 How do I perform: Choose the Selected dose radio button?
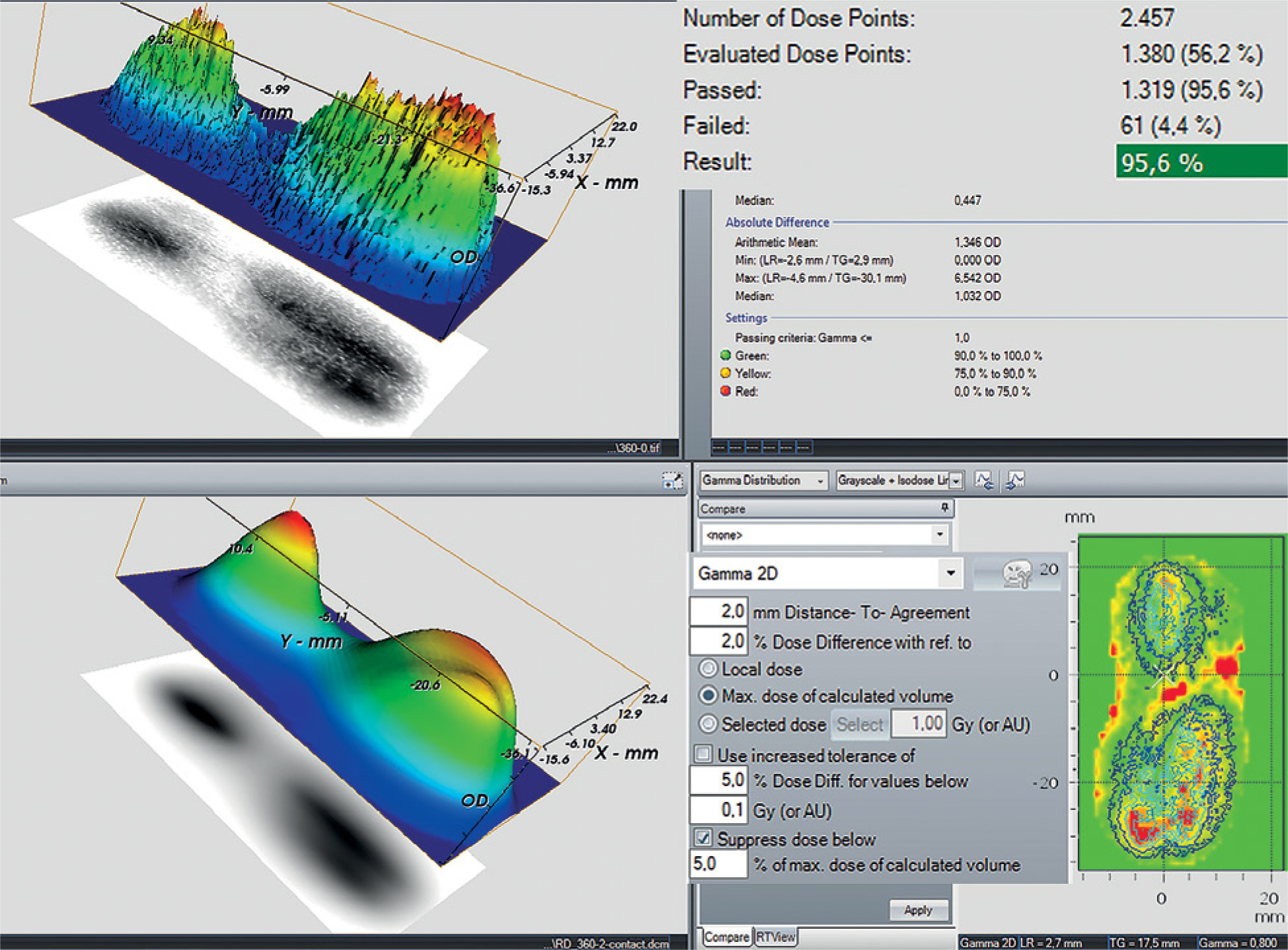pos(708,724)
